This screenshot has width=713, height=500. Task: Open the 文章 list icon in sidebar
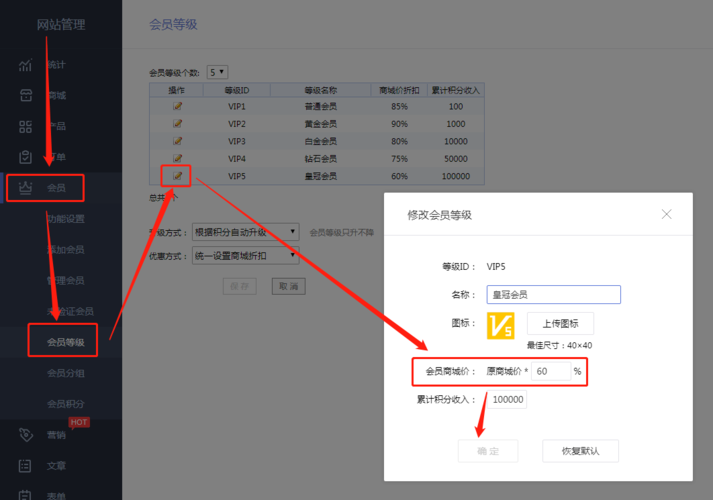point(25,465)
